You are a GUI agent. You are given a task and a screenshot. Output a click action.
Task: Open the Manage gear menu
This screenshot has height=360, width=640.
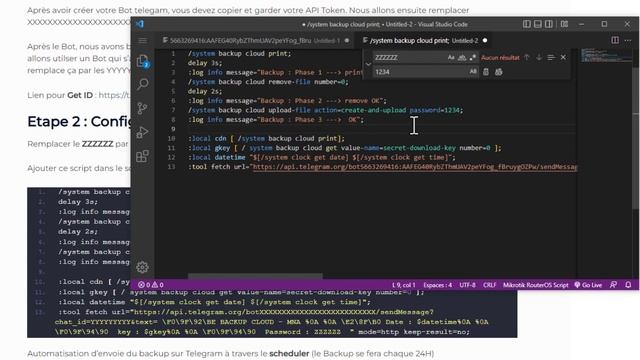142,267
